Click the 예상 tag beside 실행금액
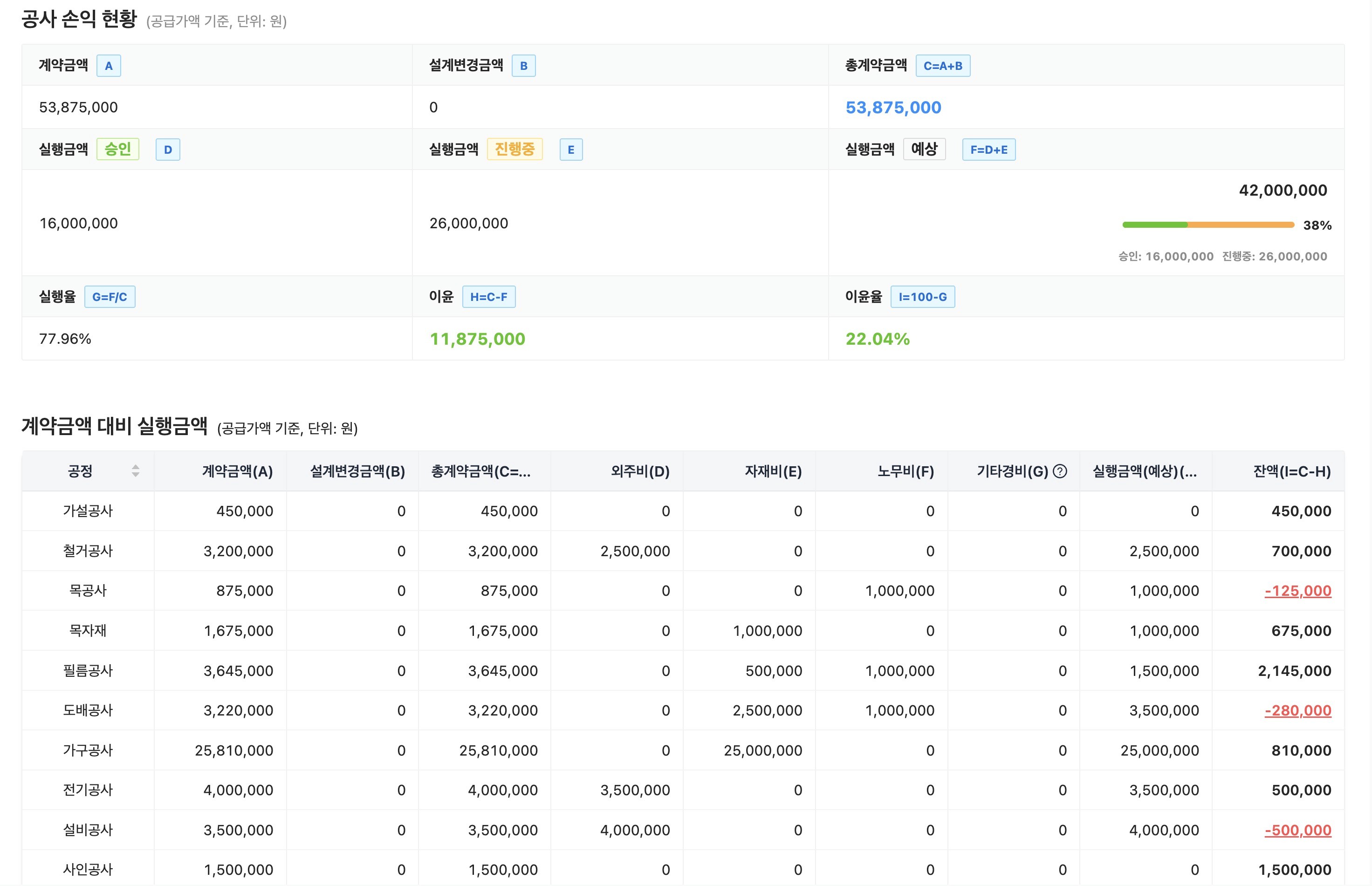 [924, 150]
